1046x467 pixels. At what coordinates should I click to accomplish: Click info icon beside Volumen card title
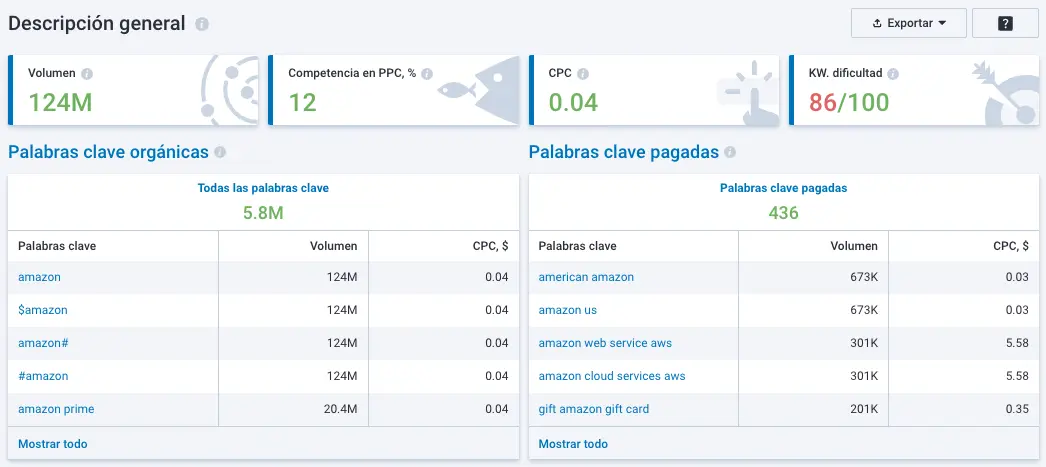pyautogui.click(x=87, y=73)
